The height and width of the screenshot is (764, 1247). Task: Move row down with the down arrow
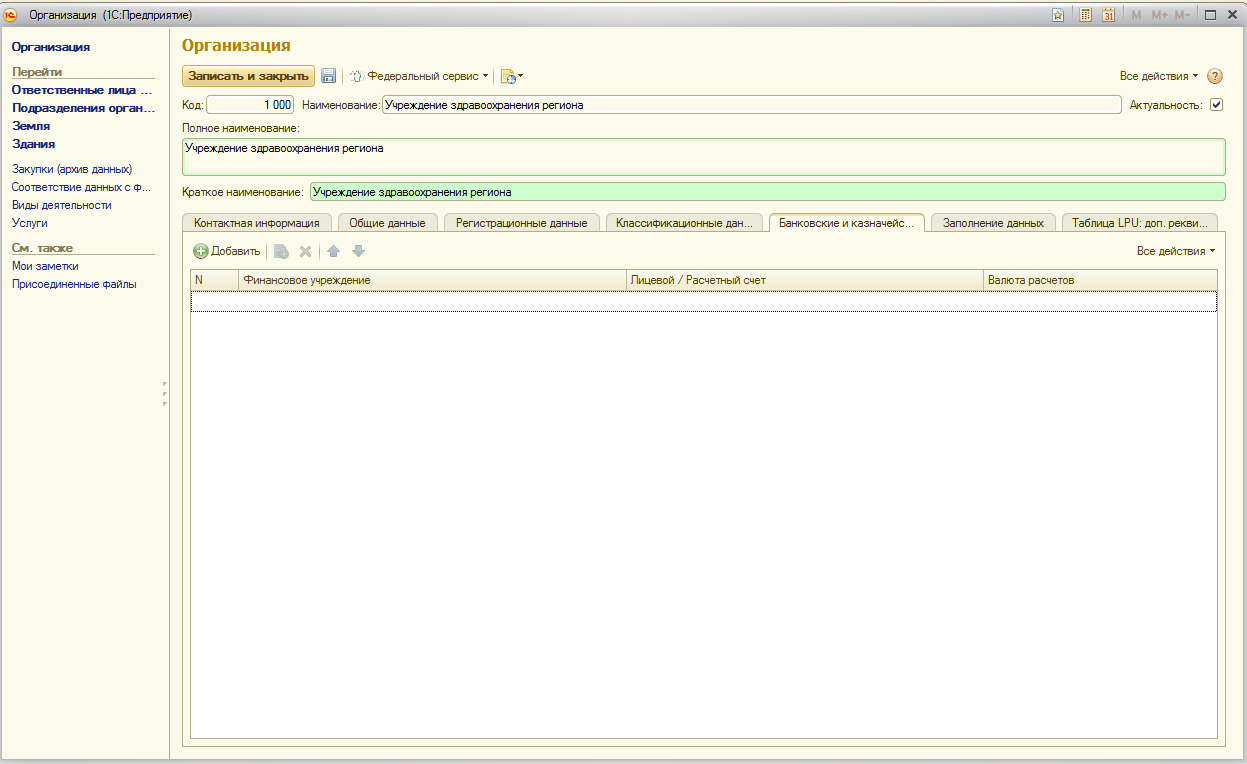click(x=358, y=251)
